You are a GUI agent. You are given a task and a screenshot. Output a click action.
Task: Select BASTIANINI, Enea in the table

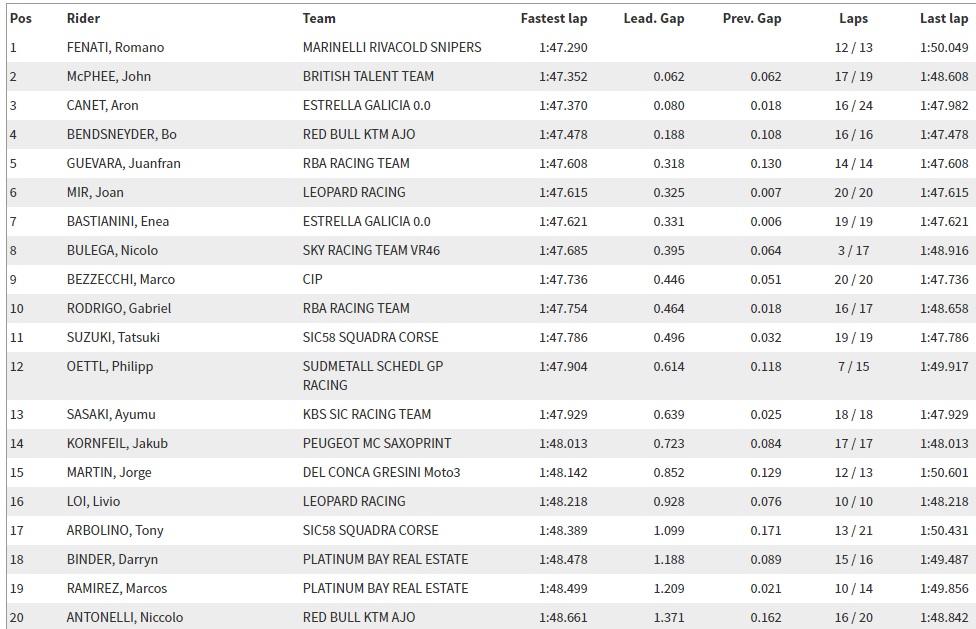click(118, 221)
